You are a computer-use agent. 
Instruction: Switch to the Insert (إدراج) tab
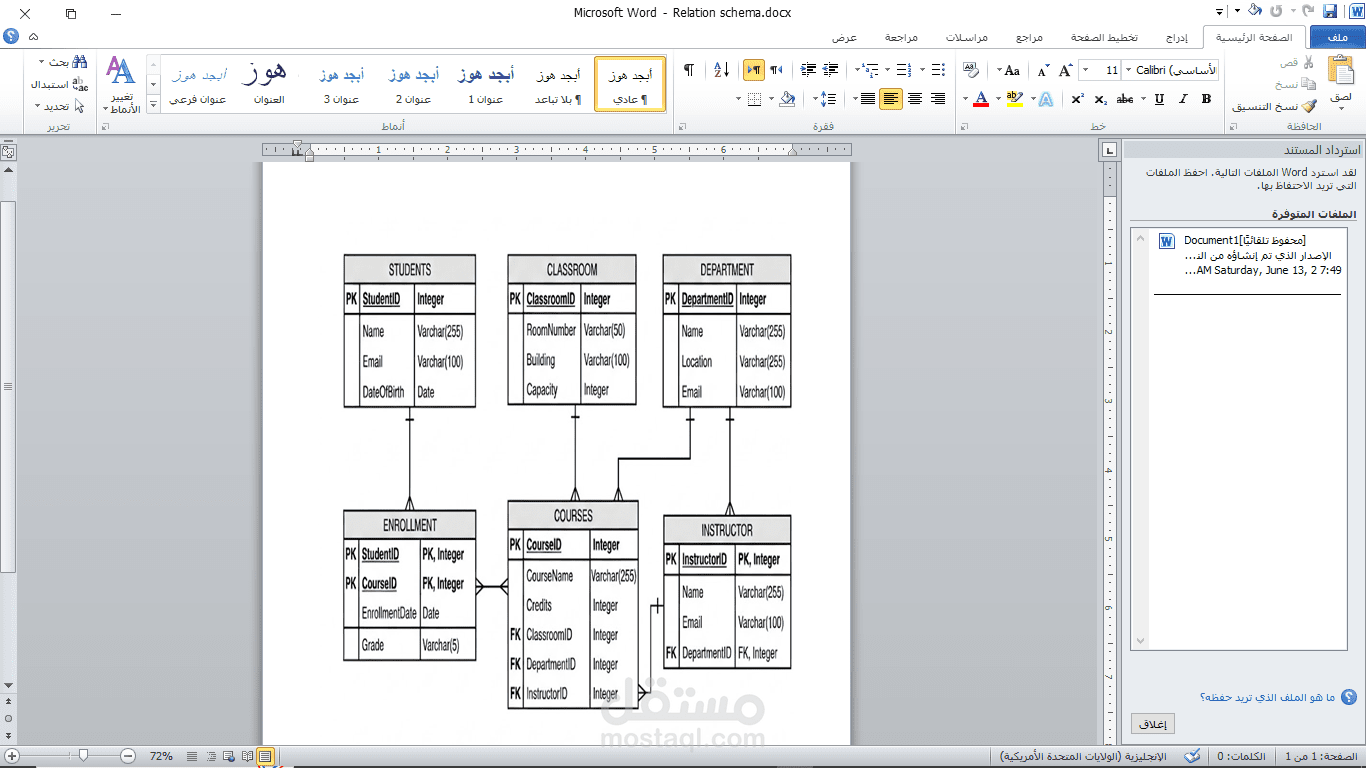(x=1176, y=37)
